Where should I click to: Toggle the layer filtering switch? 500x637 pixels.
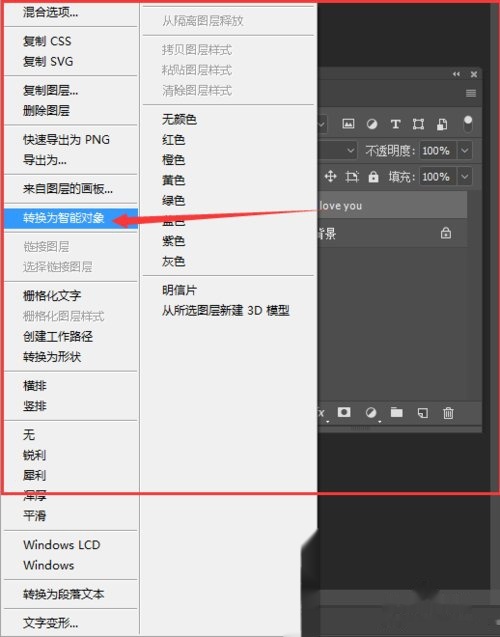tap(468, 124)
